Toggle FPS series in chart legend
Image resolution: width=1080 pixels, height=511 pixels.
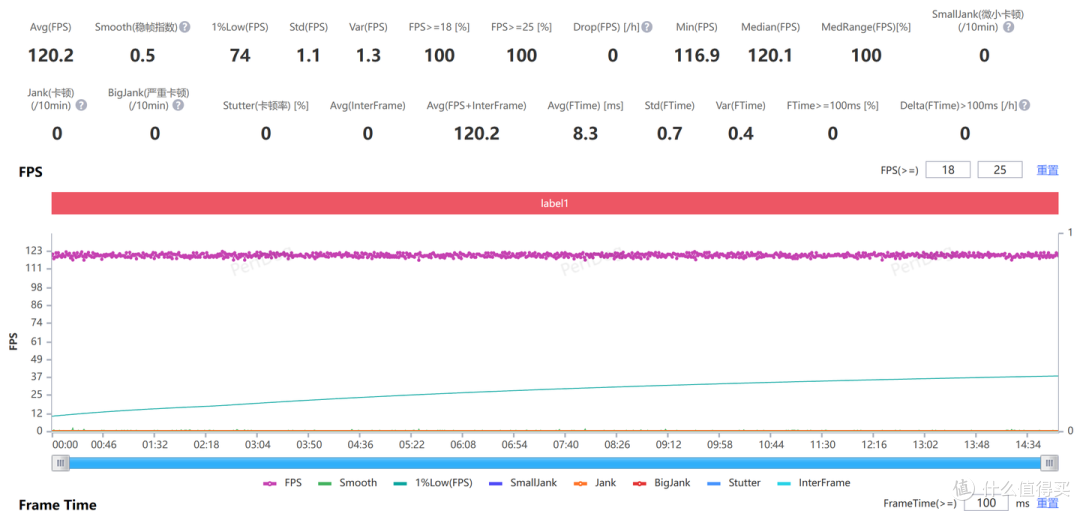point(283,483)
